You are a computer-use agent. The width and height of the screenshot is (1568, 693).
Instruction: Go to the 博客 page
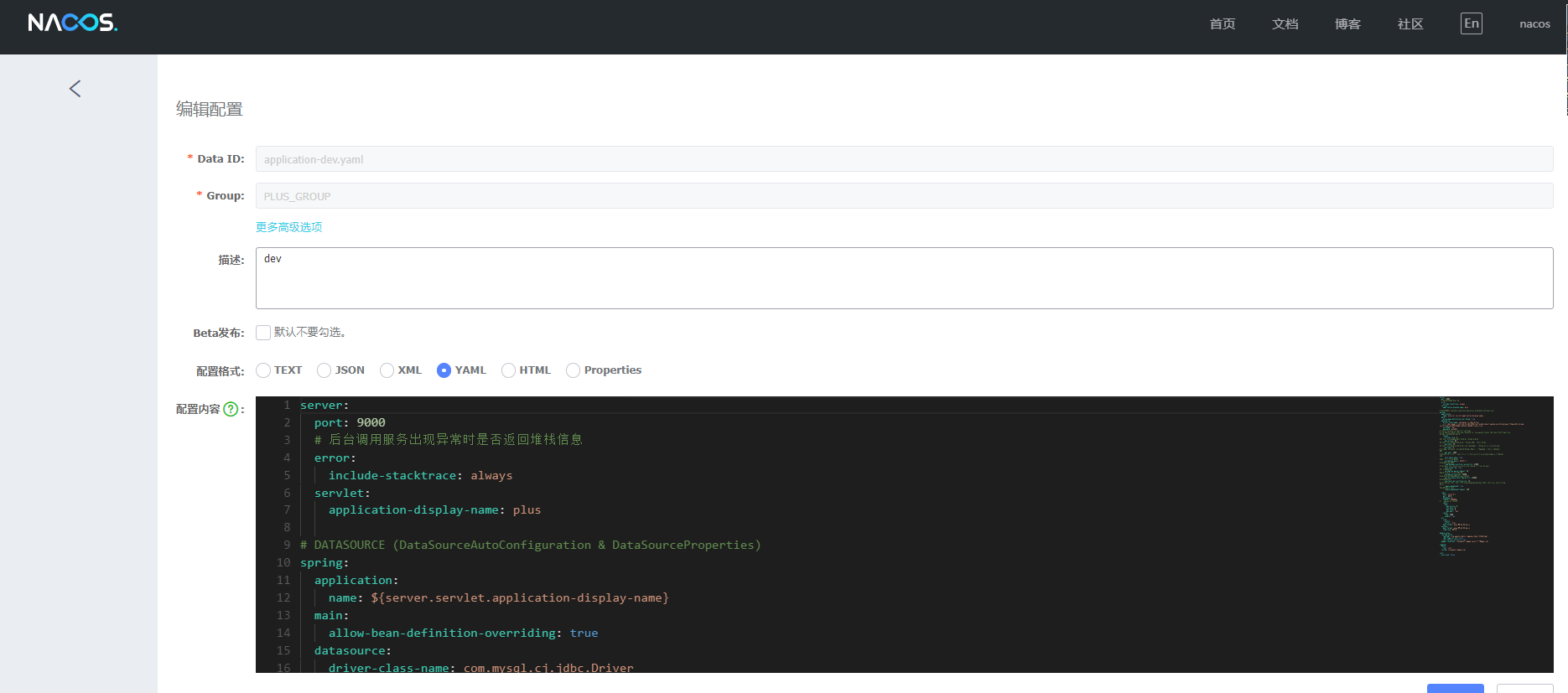[x=1347, y=23]
